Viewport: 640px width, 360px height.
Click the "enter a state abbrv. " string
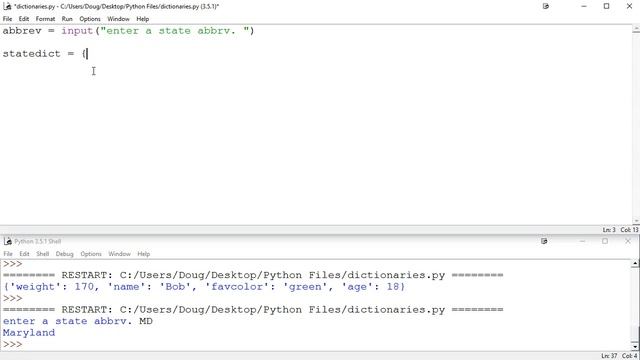pos(175,31)
